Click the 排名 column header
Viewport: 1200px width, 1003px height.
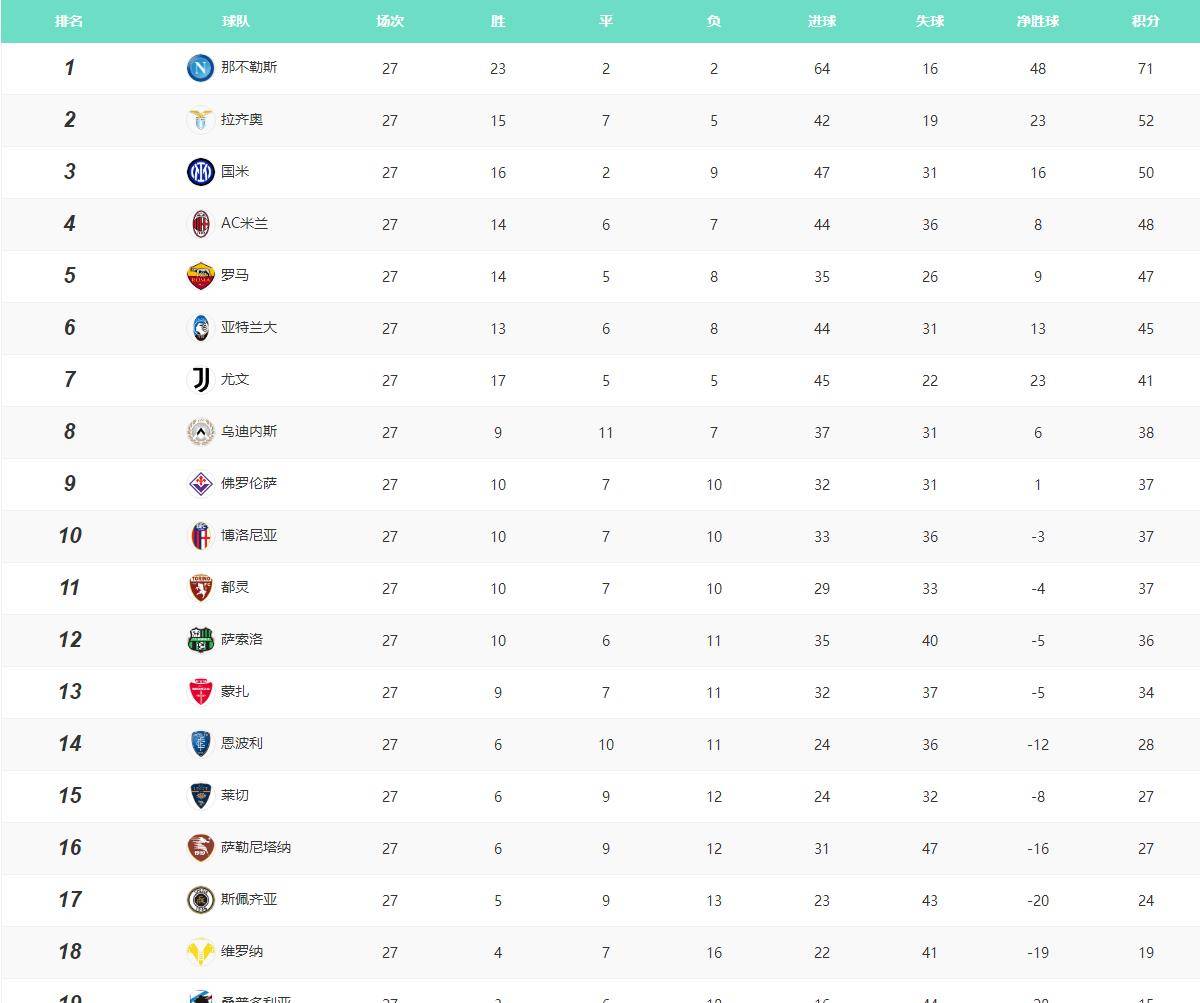coord(69,21)
